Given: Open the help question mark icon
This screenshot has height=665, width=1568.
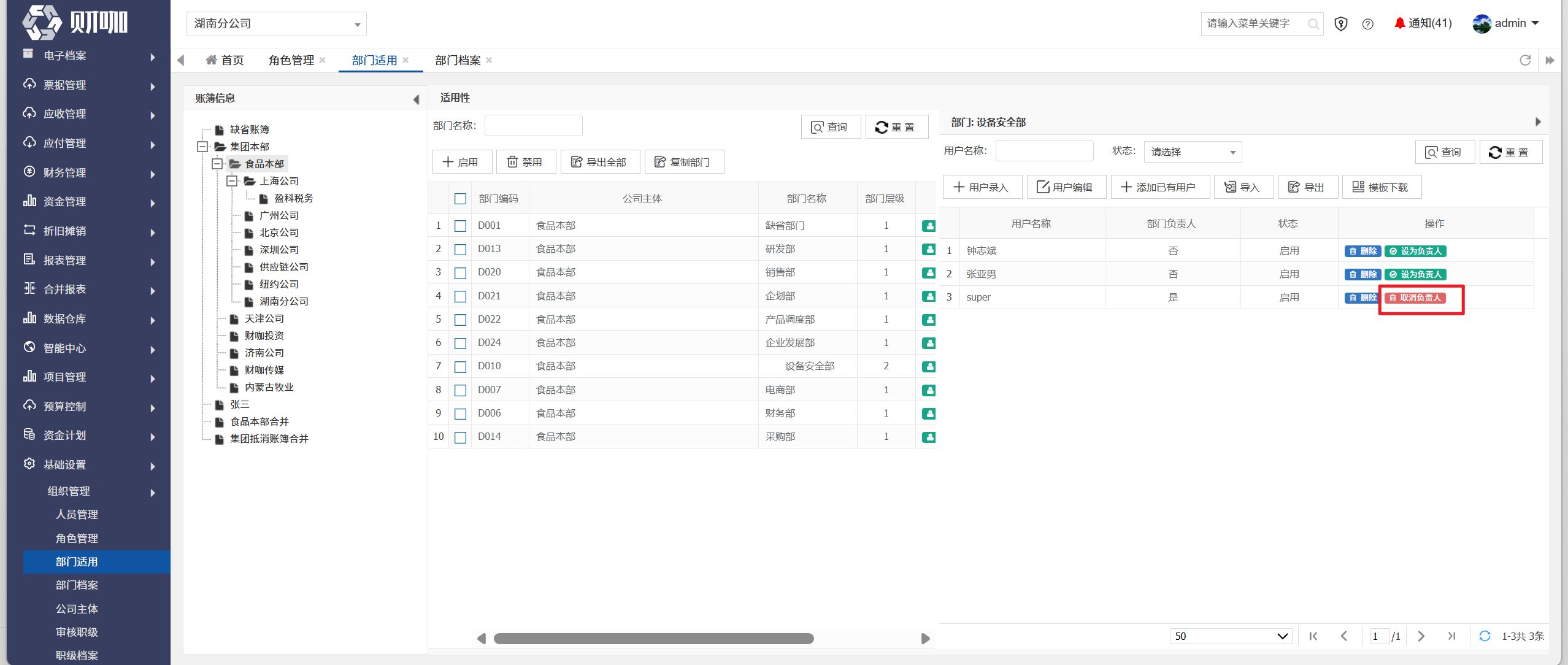Looking at the screenshot, I should click(x=1367, y=24).
